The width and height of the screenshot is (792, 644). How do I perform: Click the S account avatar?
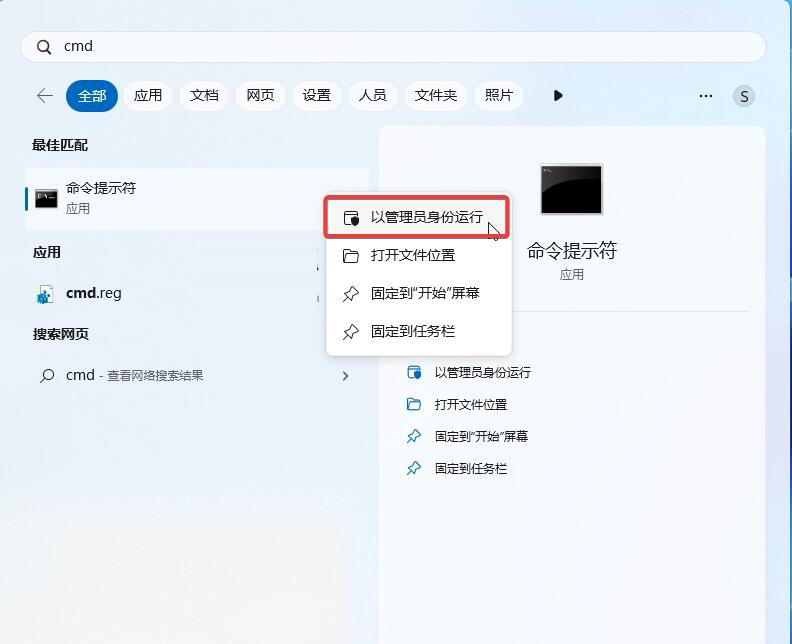[744, 96]
